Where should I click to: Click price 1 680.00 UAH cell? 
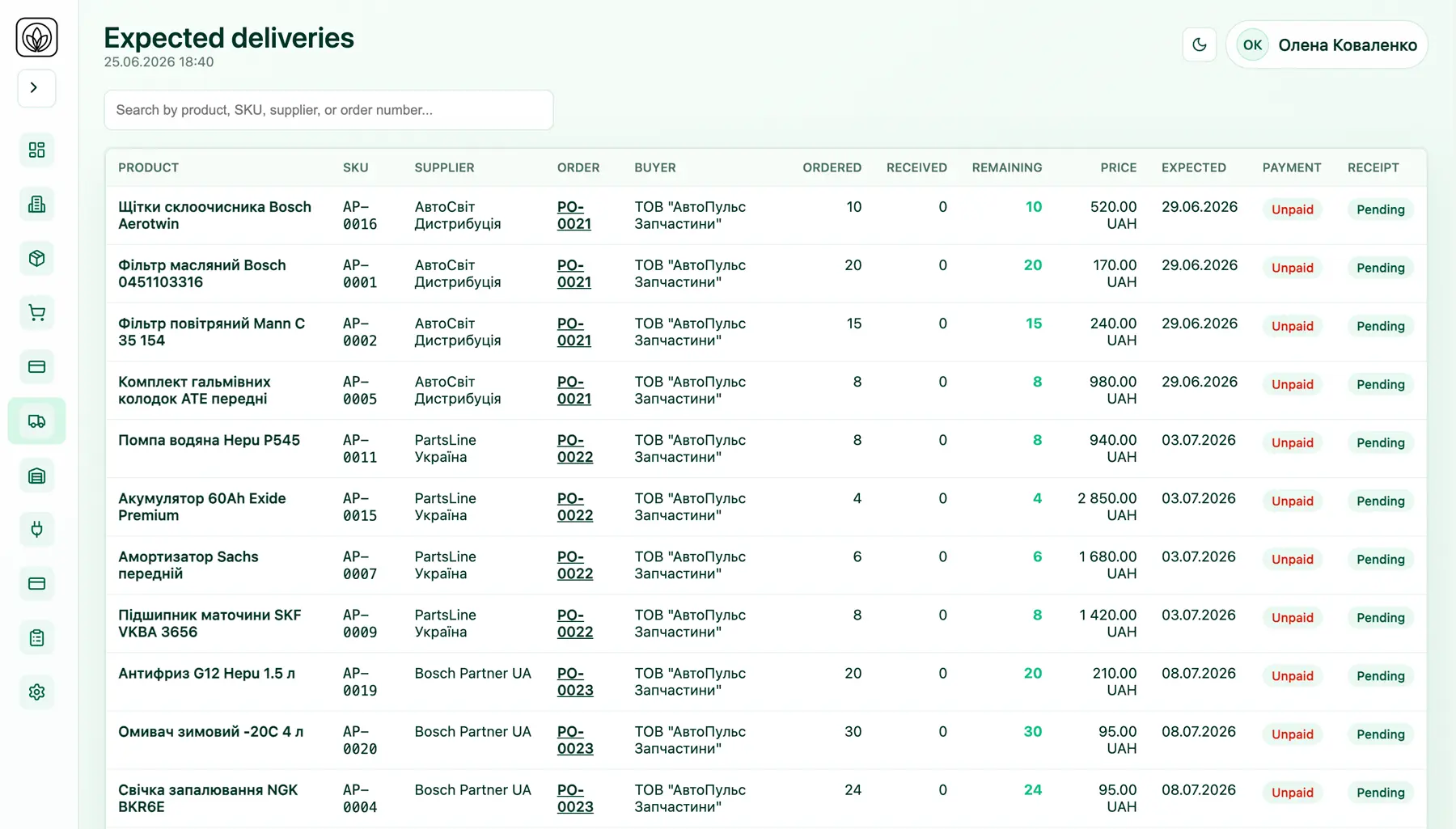[x=1107, y=565]
